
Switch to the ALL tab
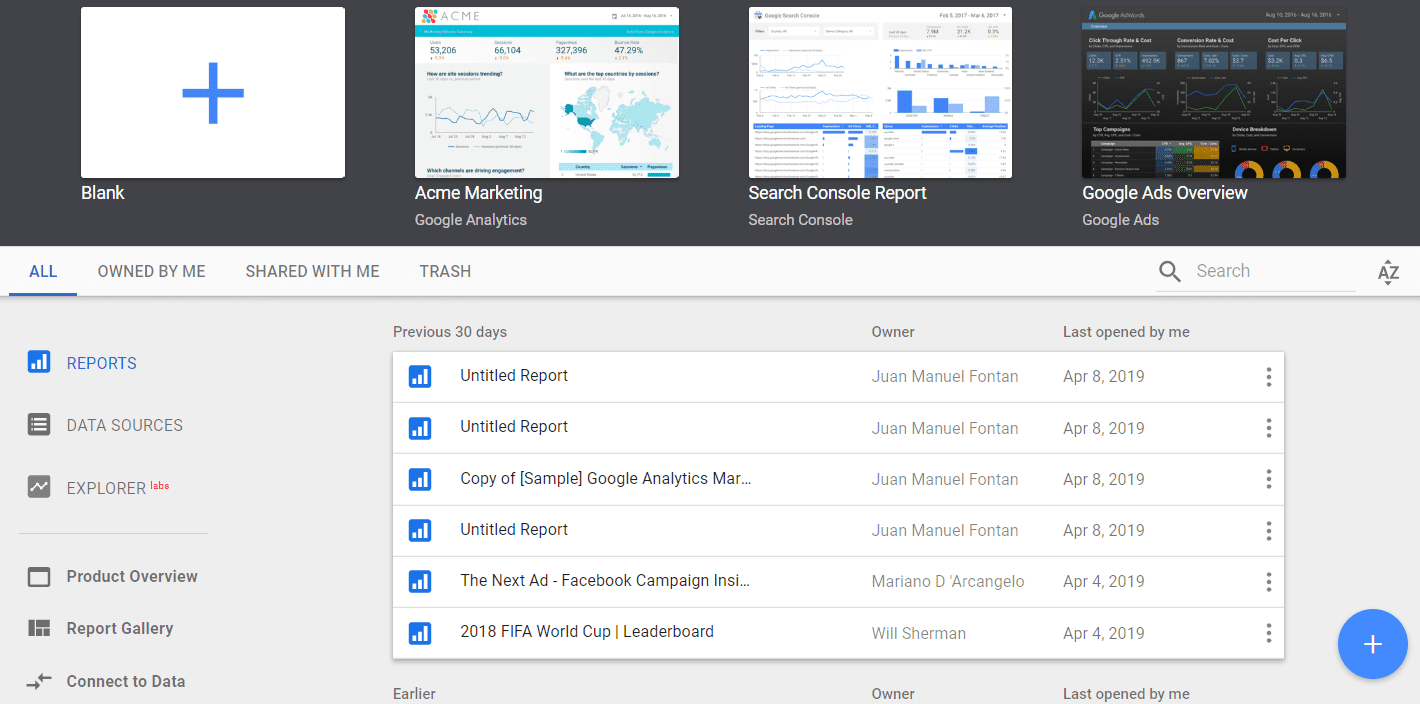43,271
